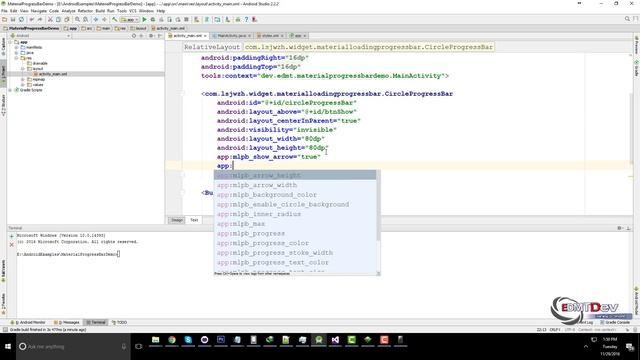The image size is (640, 360).
Task: Click the autocomplete popup scrollbar
Action: coord(378,206)
